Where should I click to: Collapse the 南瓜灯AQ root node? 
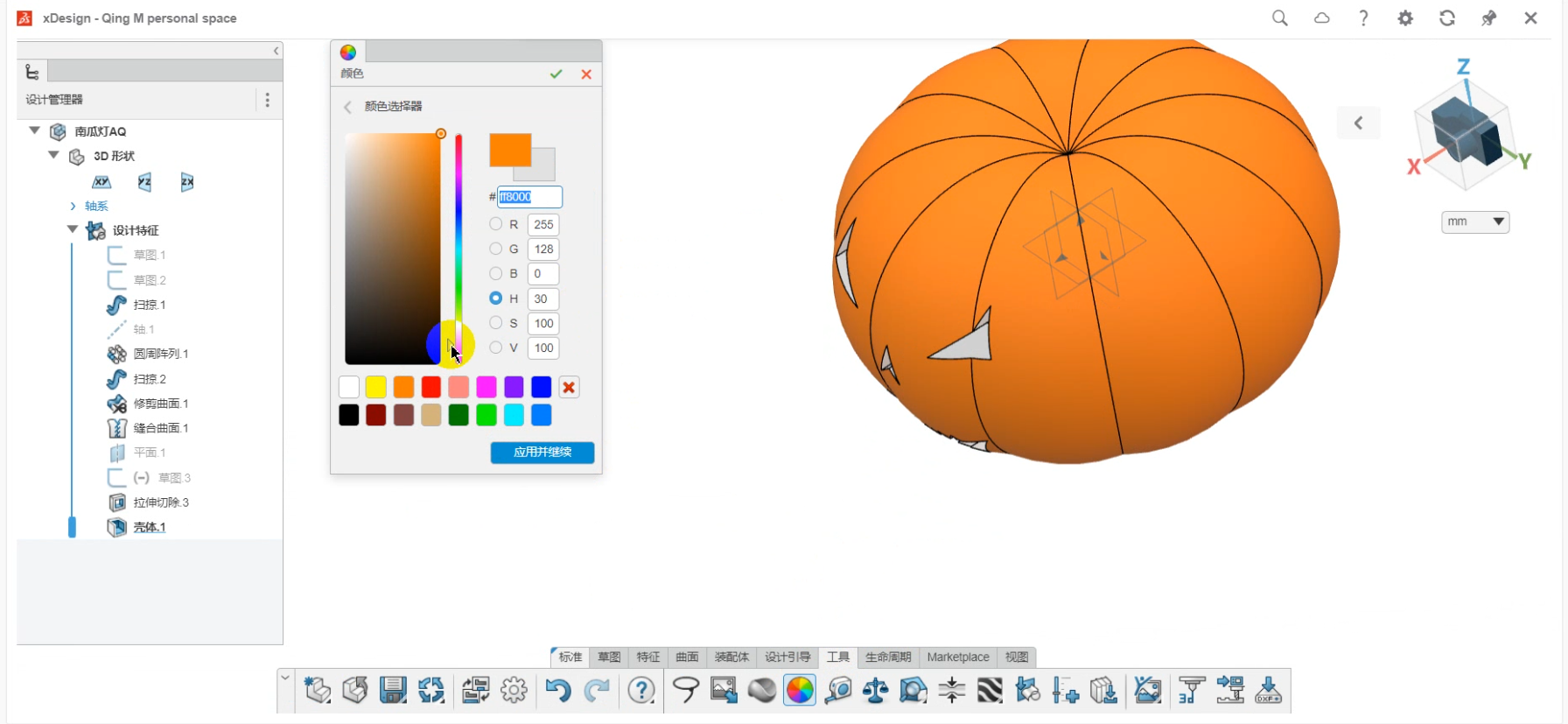click(34, 130)
